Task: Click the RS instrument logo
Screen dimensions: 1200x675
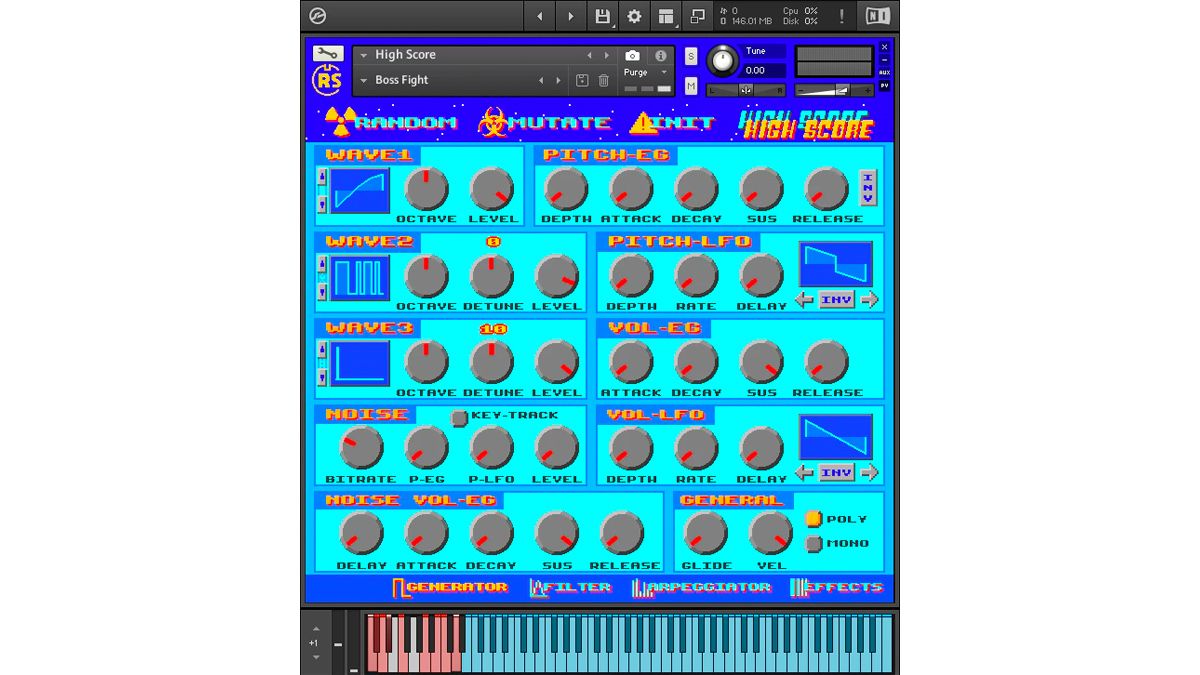Action: [328, 79]
